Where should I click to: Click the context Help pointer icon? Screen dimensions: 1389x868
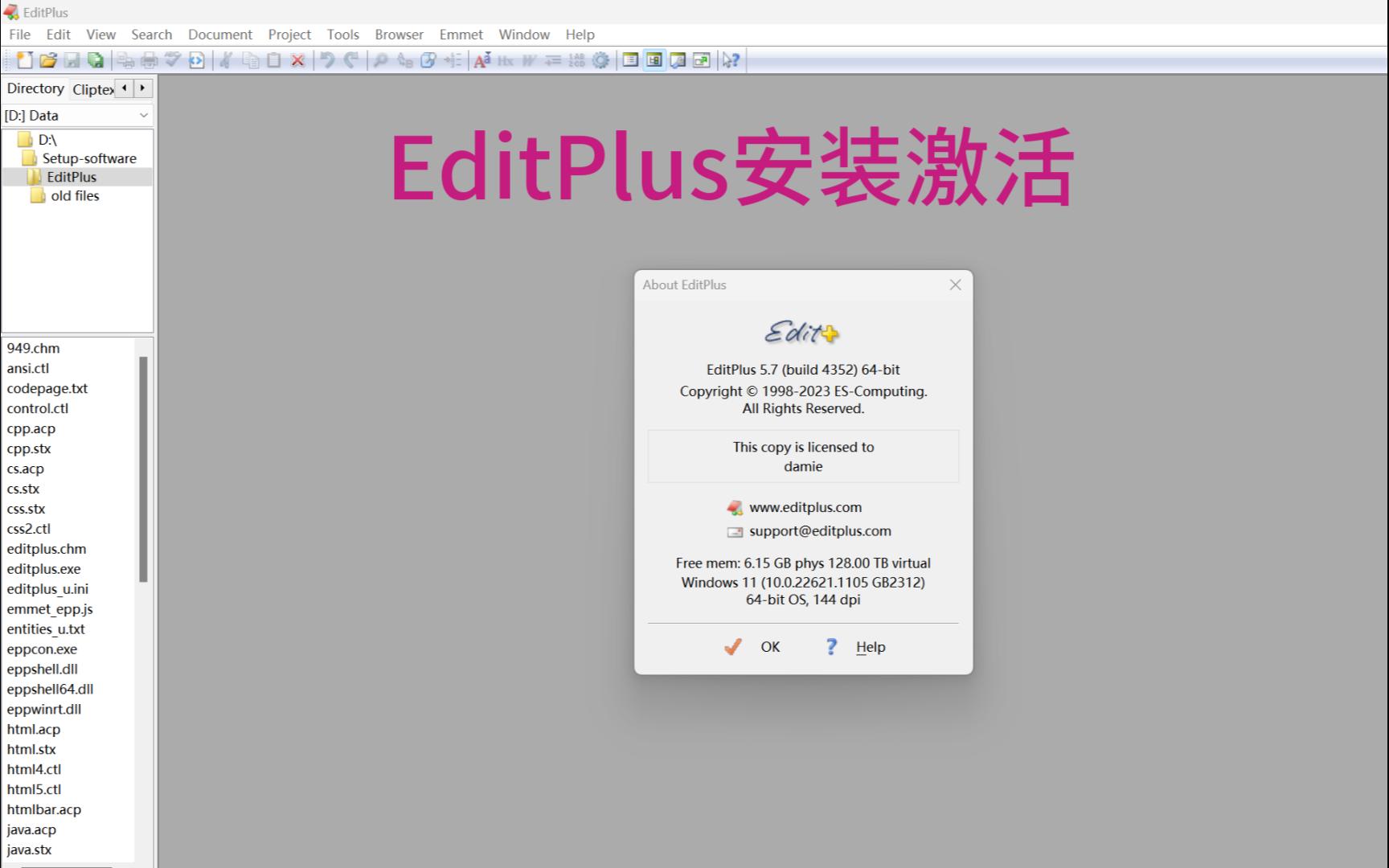click(731, 60)
